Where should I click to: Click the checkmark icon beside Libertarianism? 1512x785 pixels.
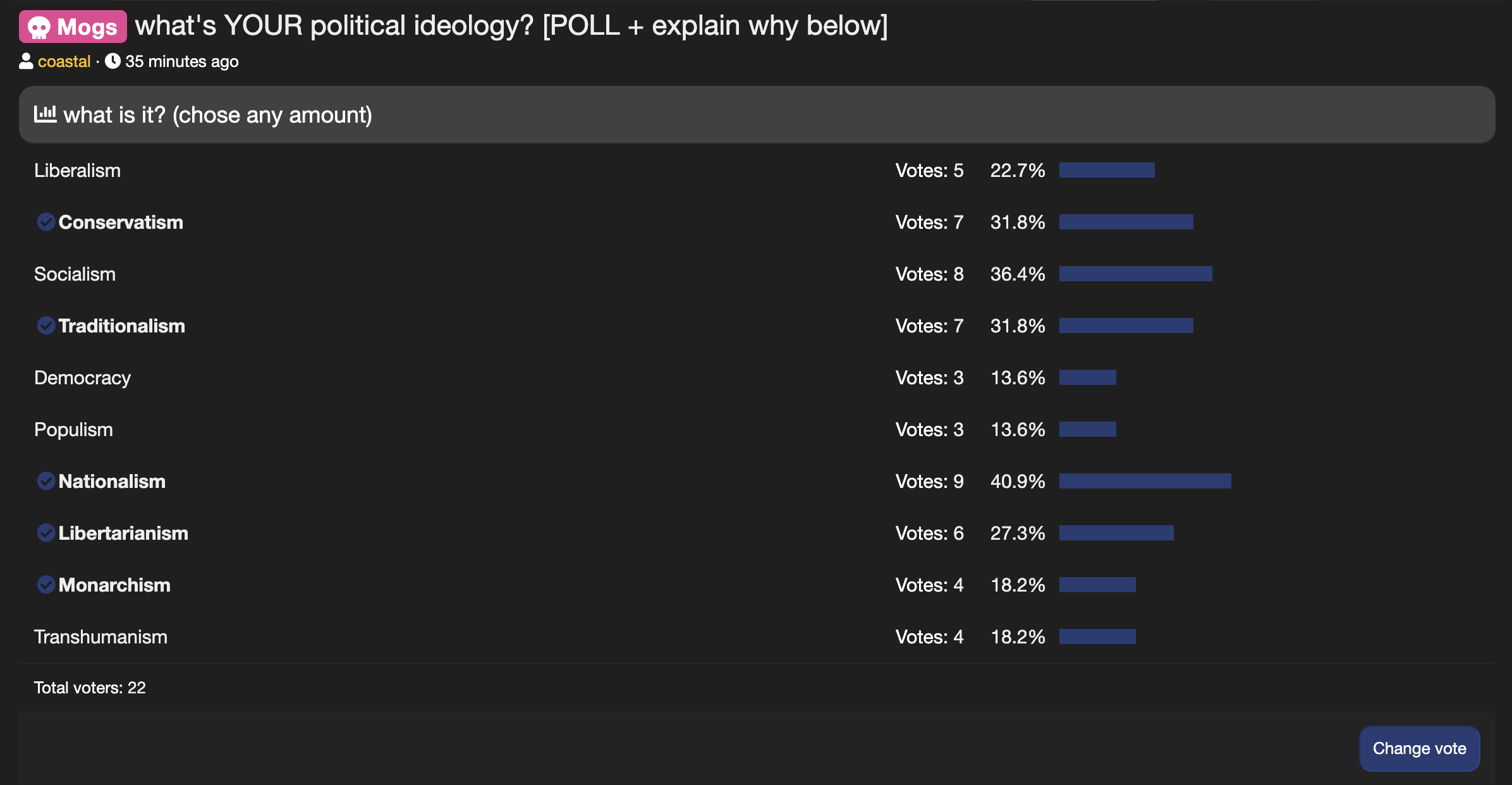pyautogui.click(x=46, y=533)
